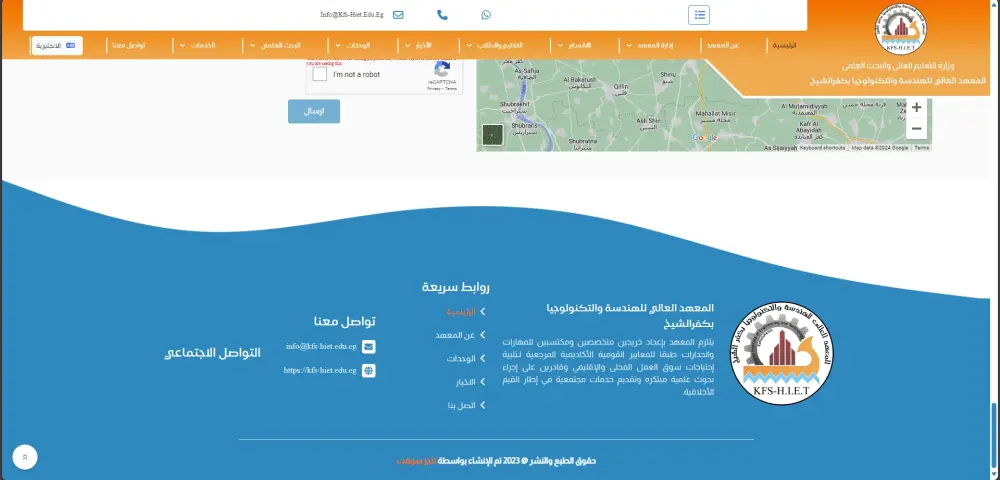
Task: Click the phone call icon in top bar
Action: click(x=442, y=15)
